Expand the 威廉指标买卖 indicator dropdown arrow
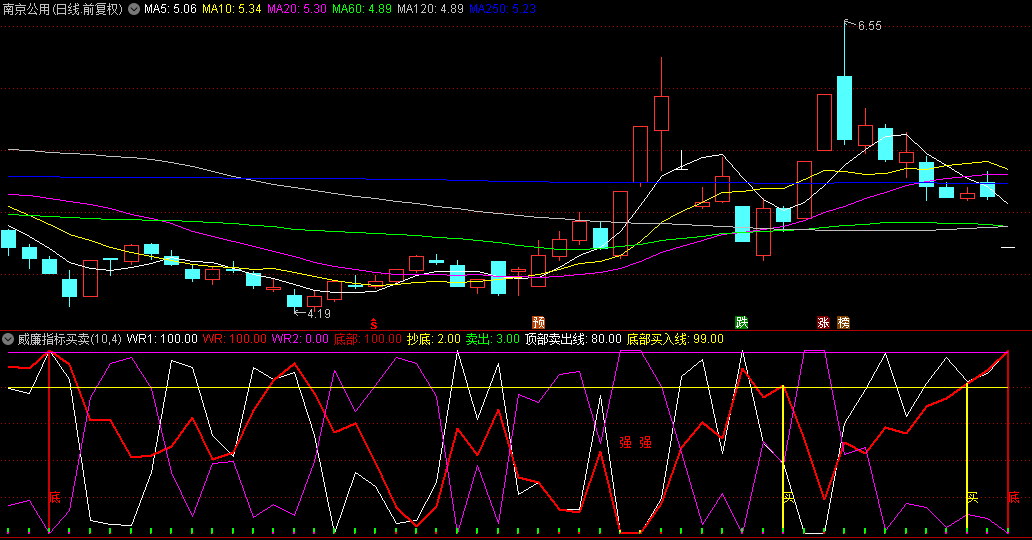The image size is (1032, 540). click(x=8, y=339)
